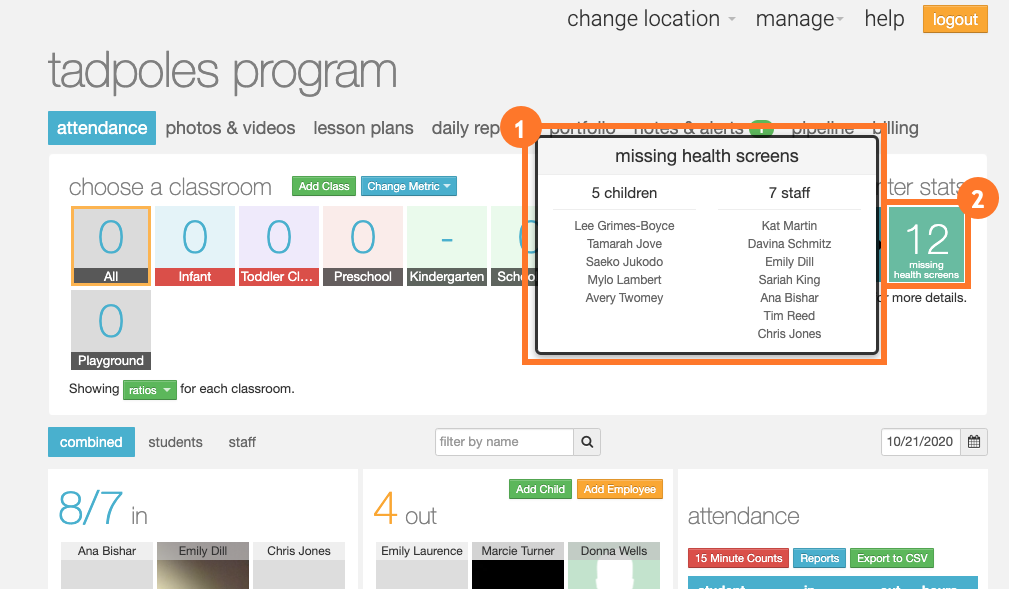The width and height of the screenshot is (1009, 589).
Task: Open the "Change Metric" dropdown
Action: coord(408,186)
